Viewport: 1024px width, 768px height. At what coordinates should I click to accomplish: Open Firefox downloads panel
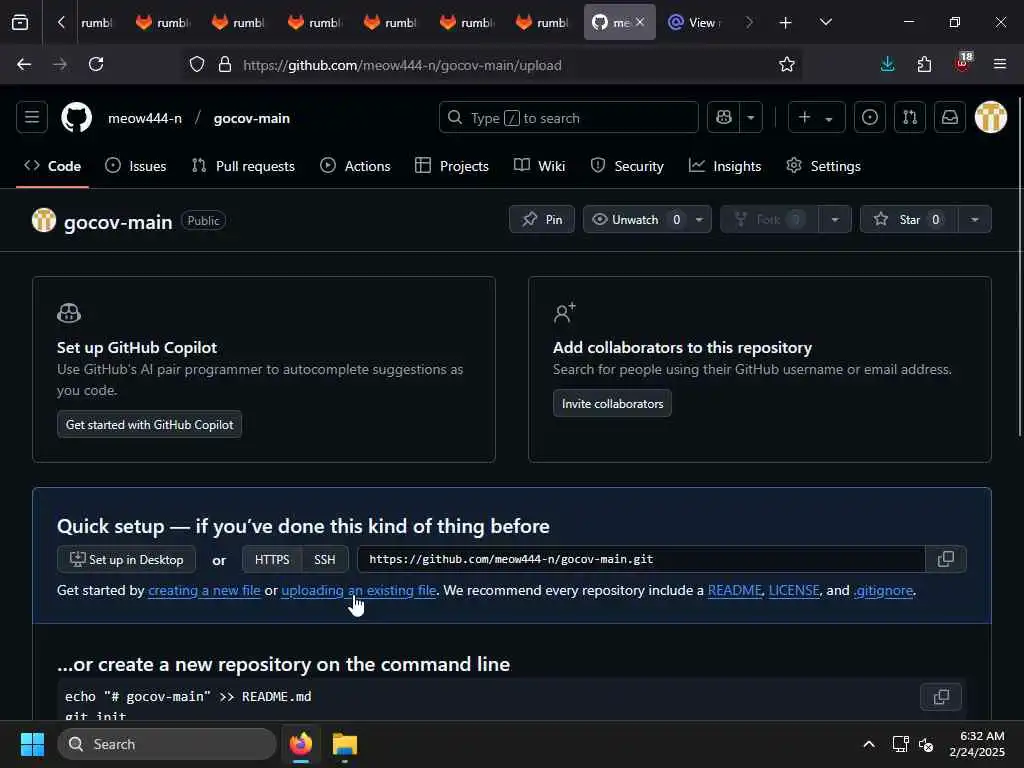click(x=888, y=65)
